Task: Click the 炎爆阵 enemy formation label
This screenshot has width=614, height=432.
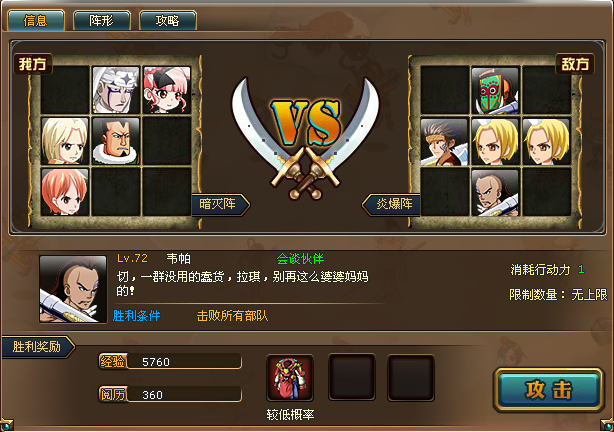Action: pos(391,204)
